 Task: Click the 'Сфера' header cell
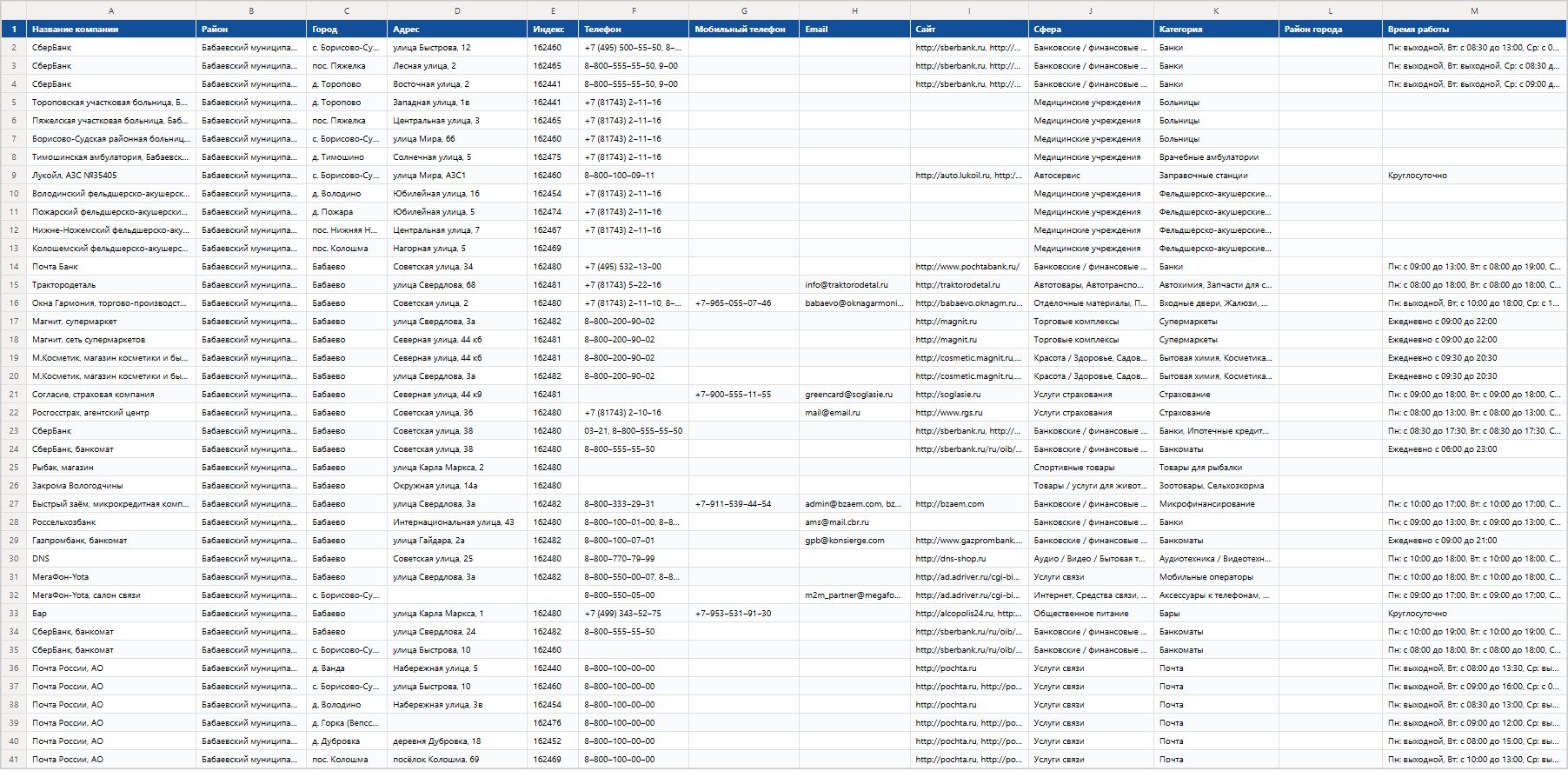coord(1091,30)
